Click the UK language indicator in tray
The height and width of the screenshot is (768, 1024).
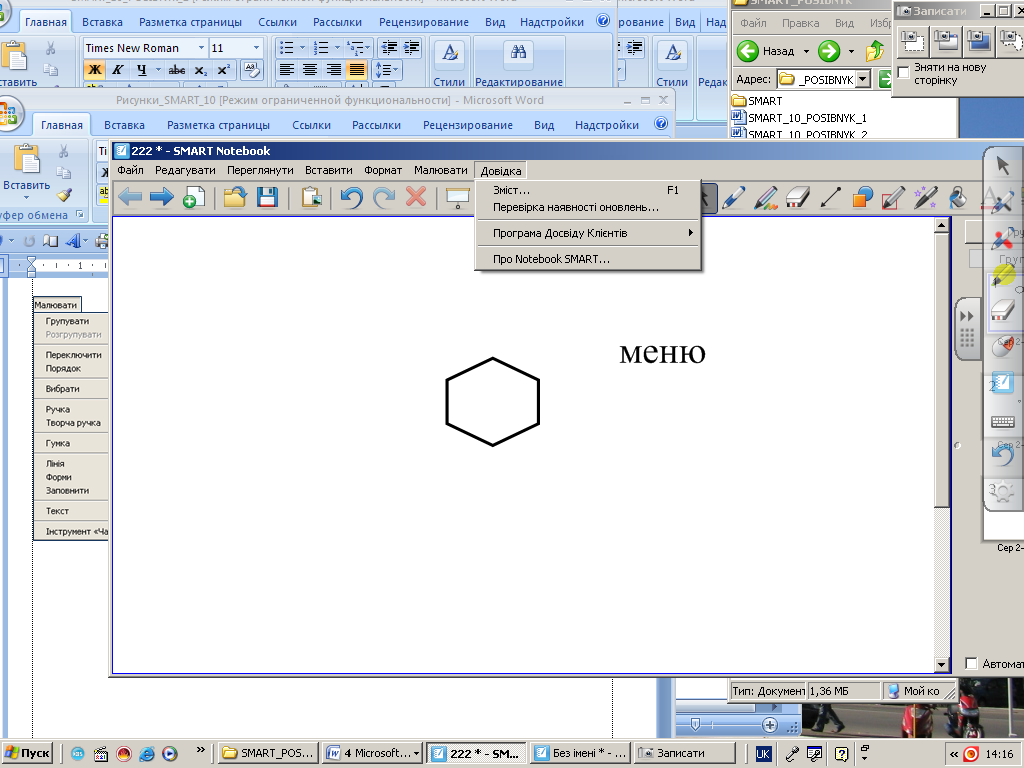pos(763,754)
